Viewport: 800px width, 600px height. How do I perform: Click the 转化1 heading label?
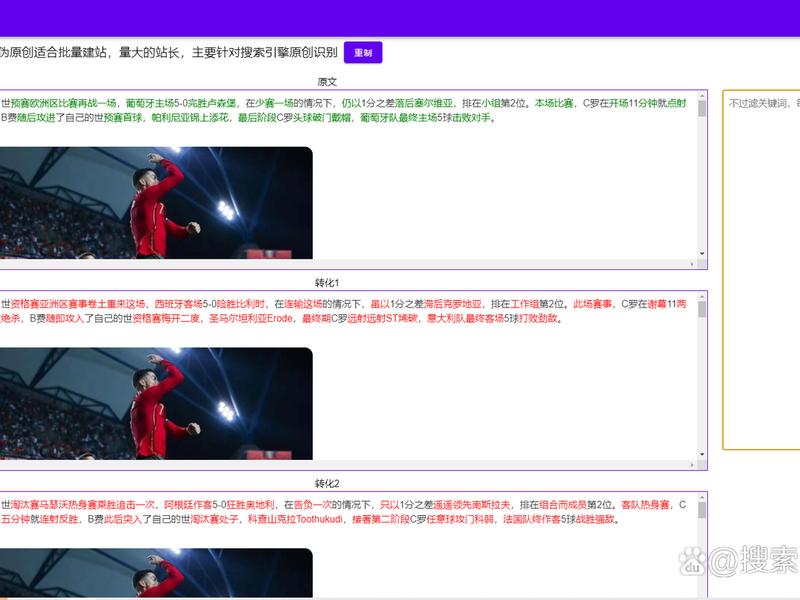327,283
